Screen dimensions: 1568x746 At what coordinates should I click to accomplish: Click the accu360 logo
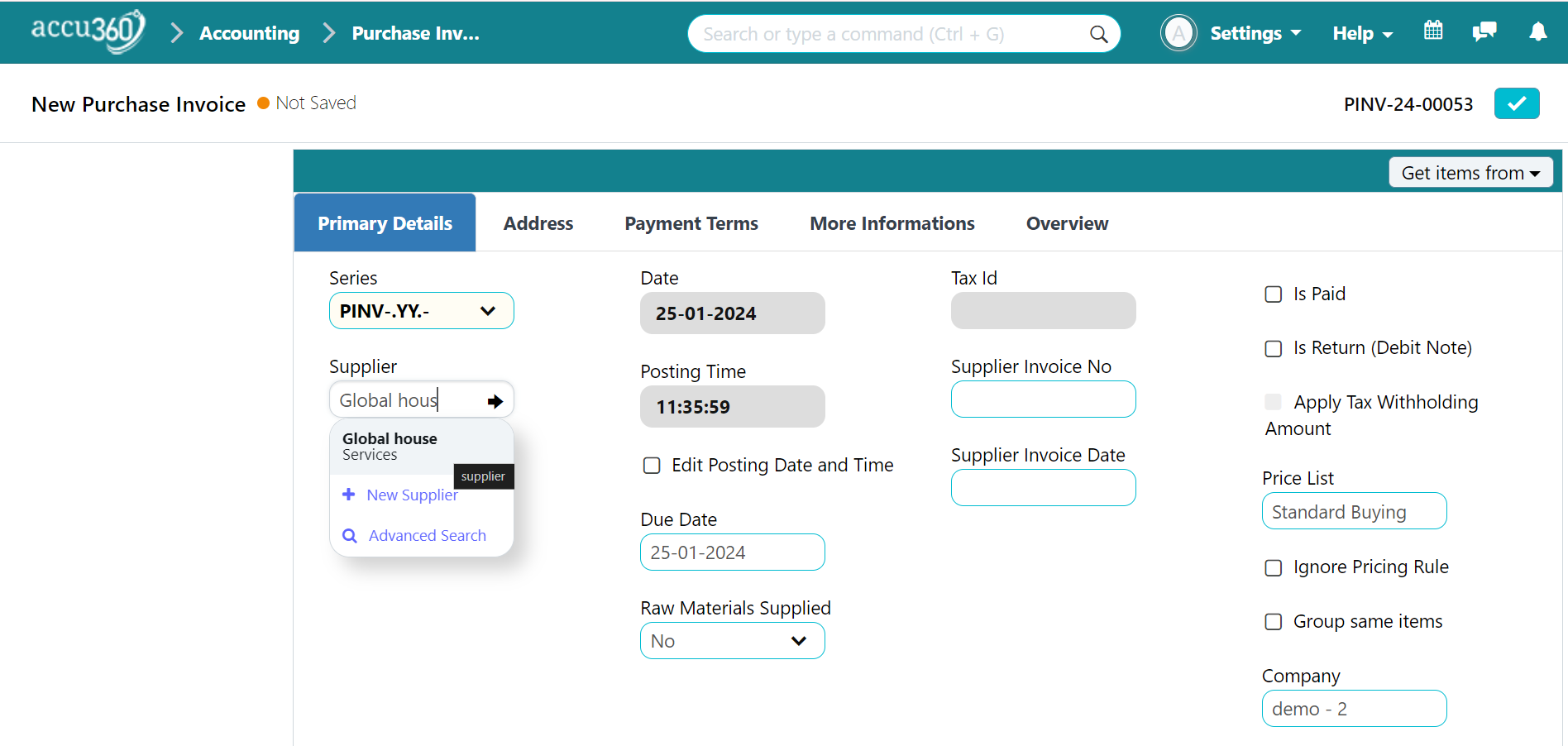88,31
